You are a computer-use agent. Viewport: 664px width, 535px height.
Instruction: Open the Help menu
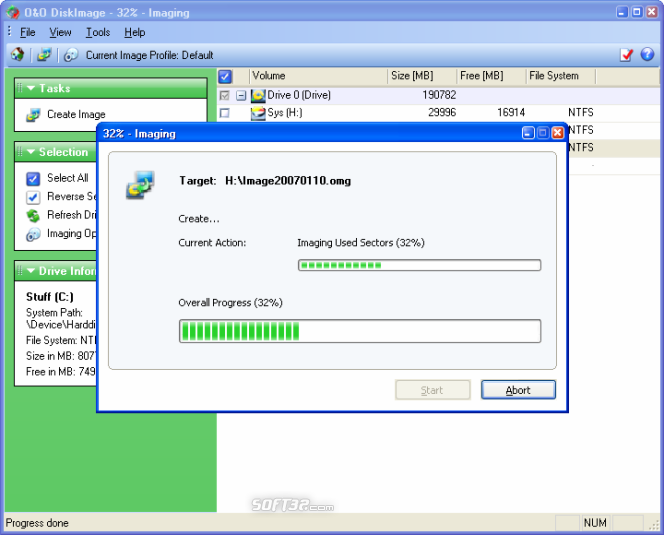(135, 32)
